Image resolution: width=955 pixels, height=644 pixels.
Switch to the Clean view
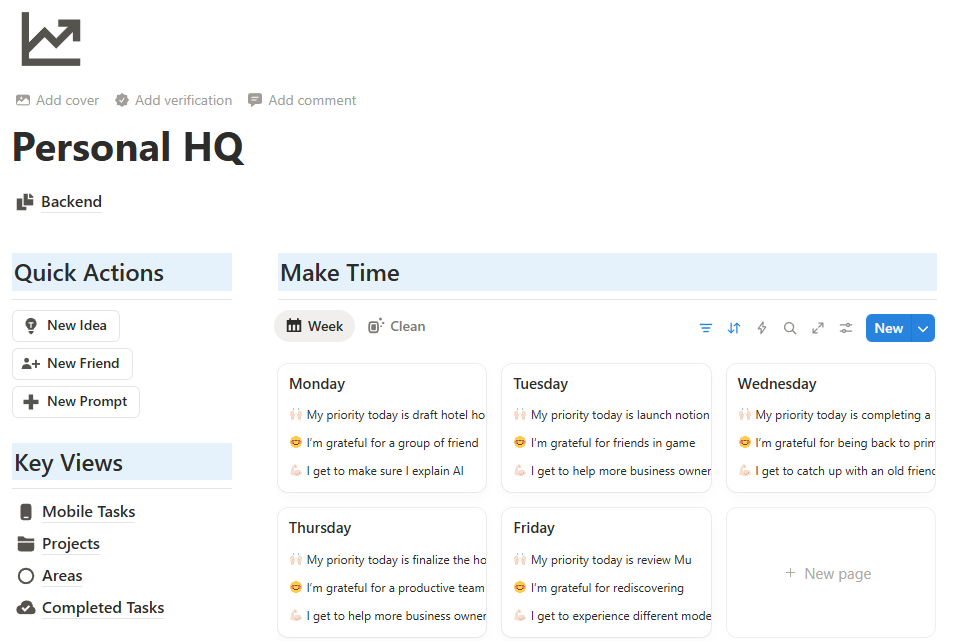pos(397,326)
